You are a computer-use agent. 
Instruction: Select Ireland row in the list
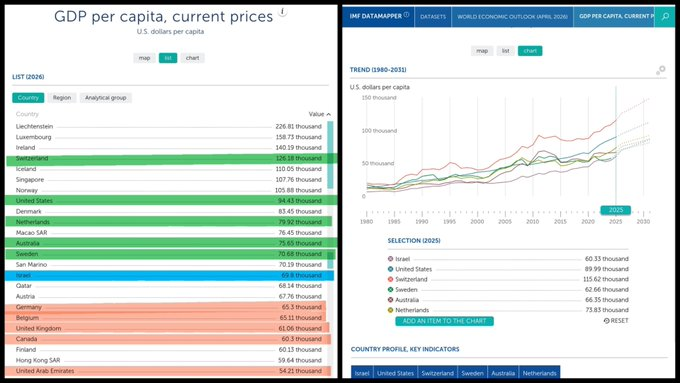coord(169,148)
